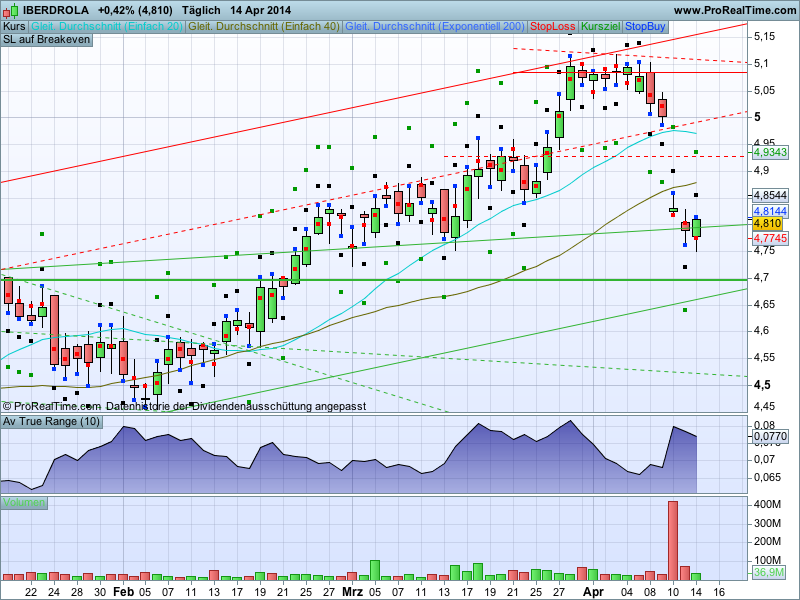This screenshot has width=800, height=600.
Task: Click the Täglich timeframe text in title
Action: click(201, 10)
